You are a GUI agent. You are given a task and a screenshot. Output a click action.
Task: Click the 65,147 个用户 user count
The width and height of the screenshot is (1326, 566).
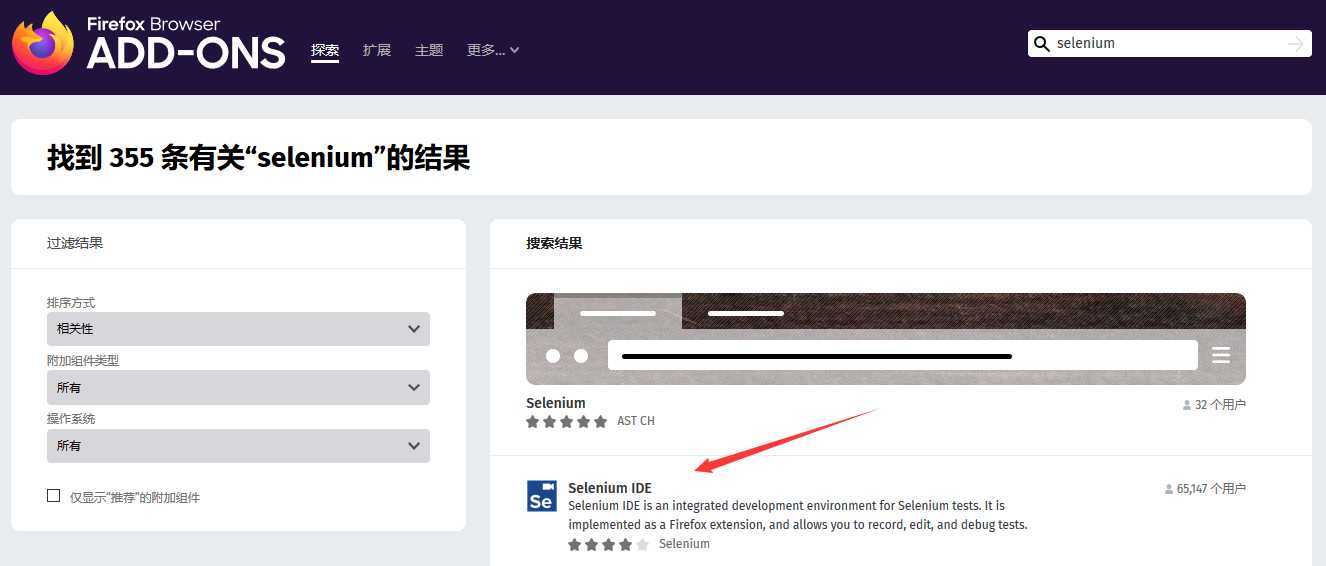pyautogui.click(x=1205, y=489)
